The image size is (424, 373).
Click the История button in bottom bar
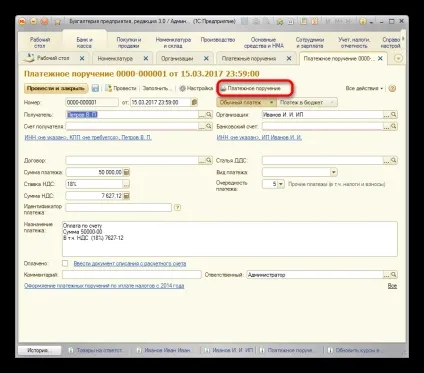[x=39, y=350]
